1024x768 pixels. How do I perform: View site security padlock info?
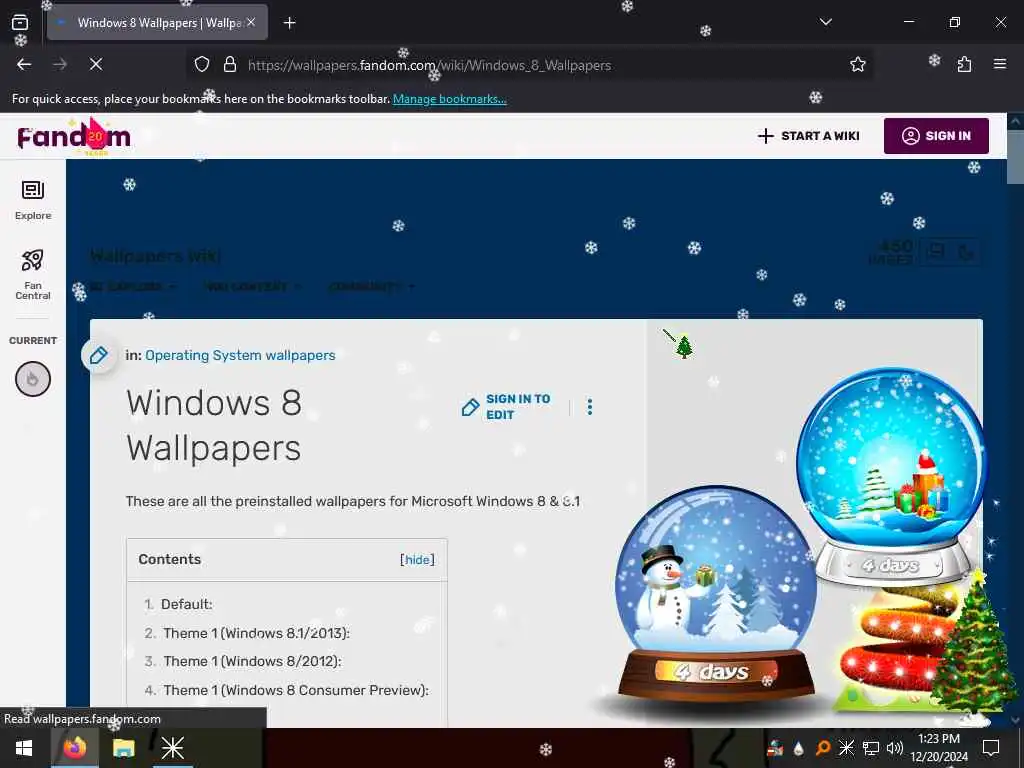[x=230, y=64]
